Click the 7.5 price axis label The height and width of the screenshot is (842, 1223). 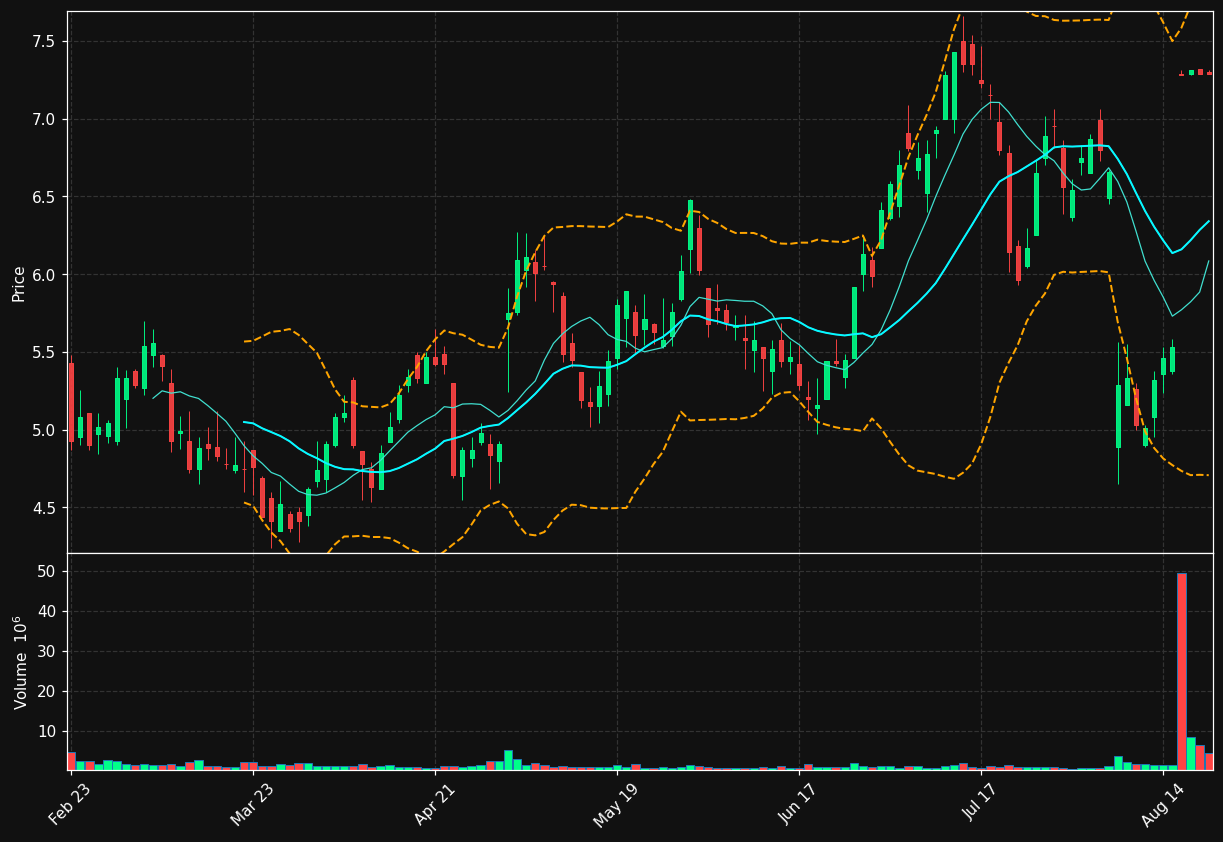pos(43,42)
